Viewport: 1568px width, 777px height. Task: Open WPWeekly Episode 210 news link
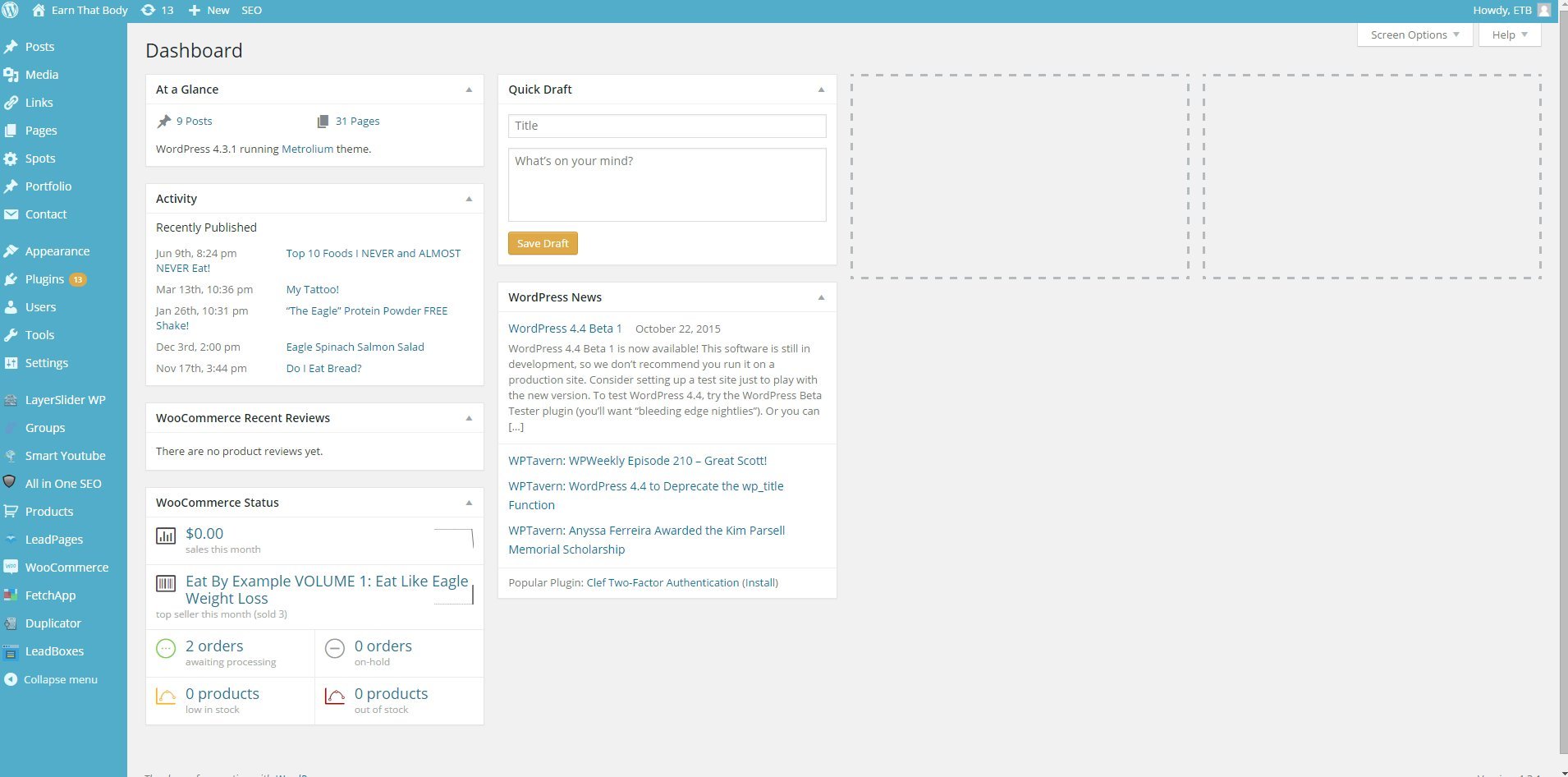point(638,461)
